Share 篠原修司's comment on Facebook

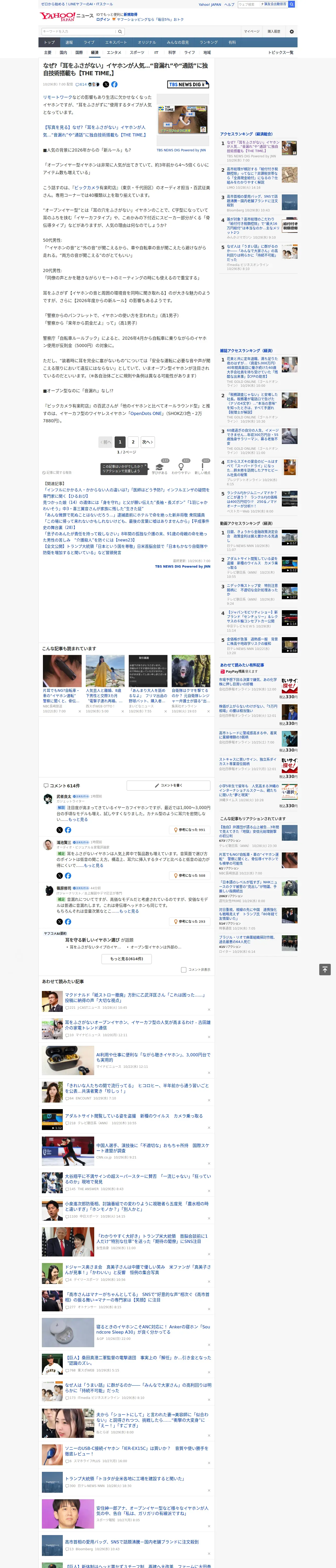click(68, 921)
